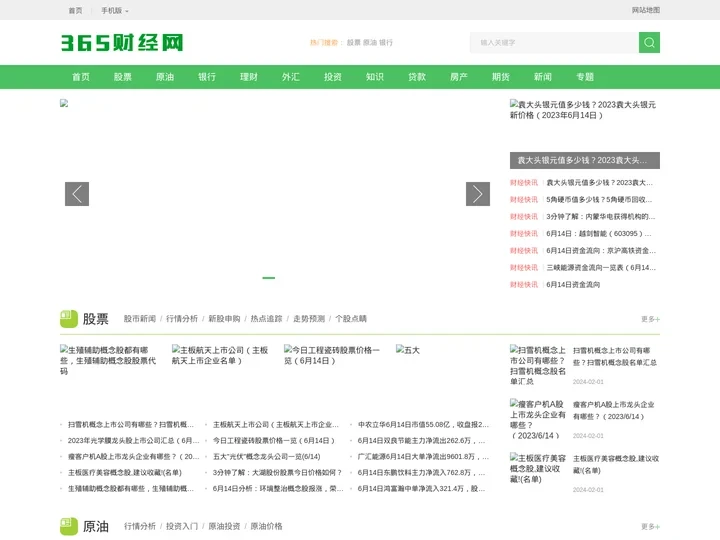Click hot search term 原油
720x540 pixels.
(x=370, y=43)
